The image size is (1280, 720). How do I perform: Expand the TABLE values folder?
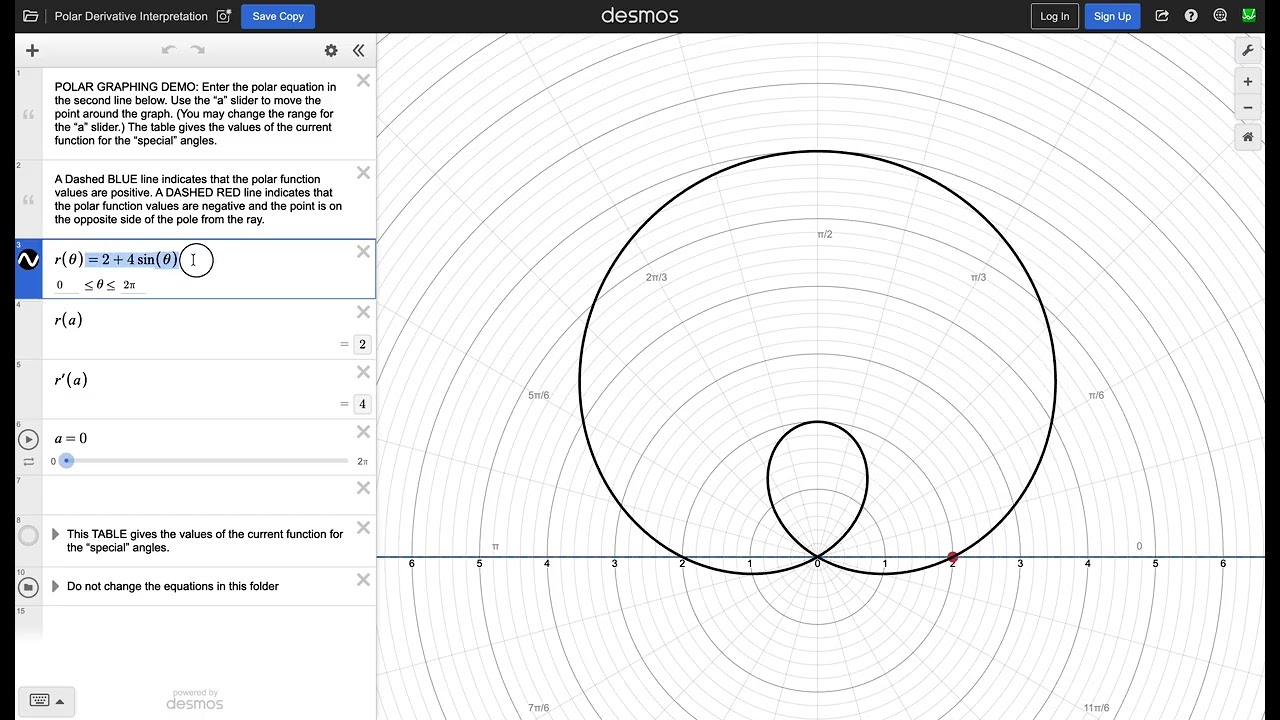55,534
